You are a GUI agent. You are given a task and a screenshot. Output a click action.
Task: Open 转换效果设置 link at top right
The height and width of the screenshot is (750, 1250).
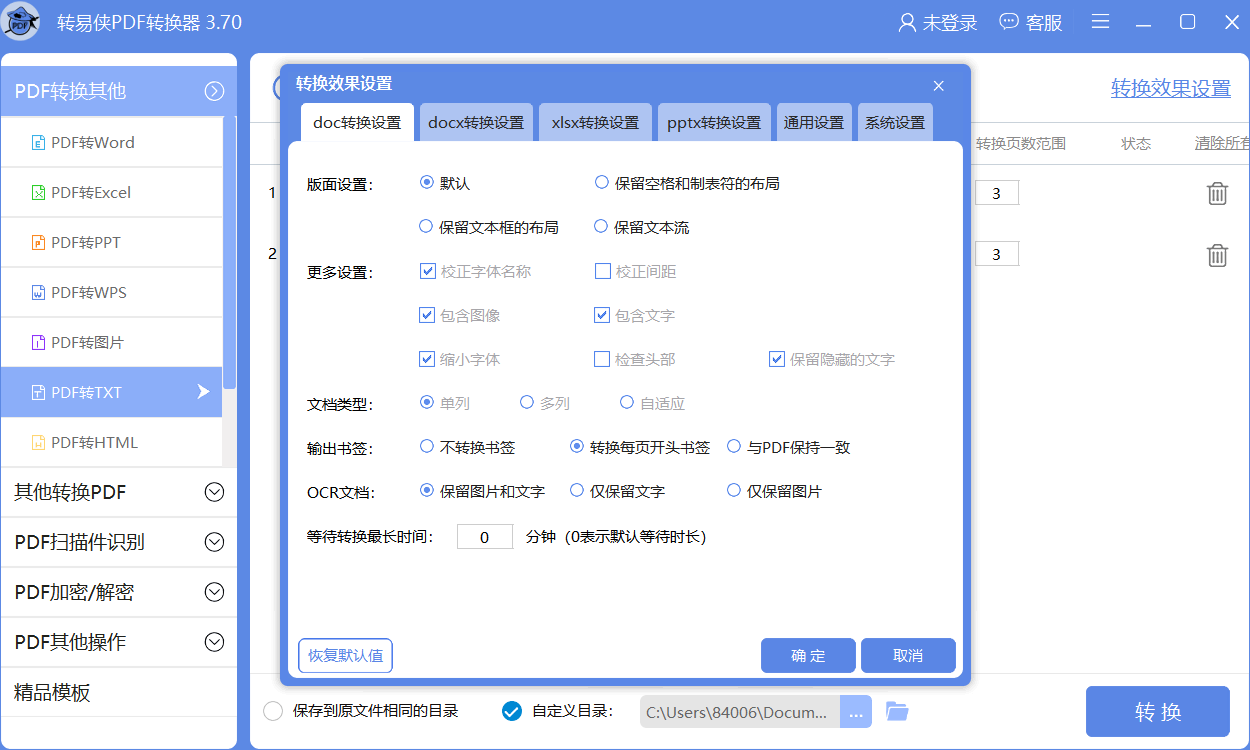click(1171, 89)
